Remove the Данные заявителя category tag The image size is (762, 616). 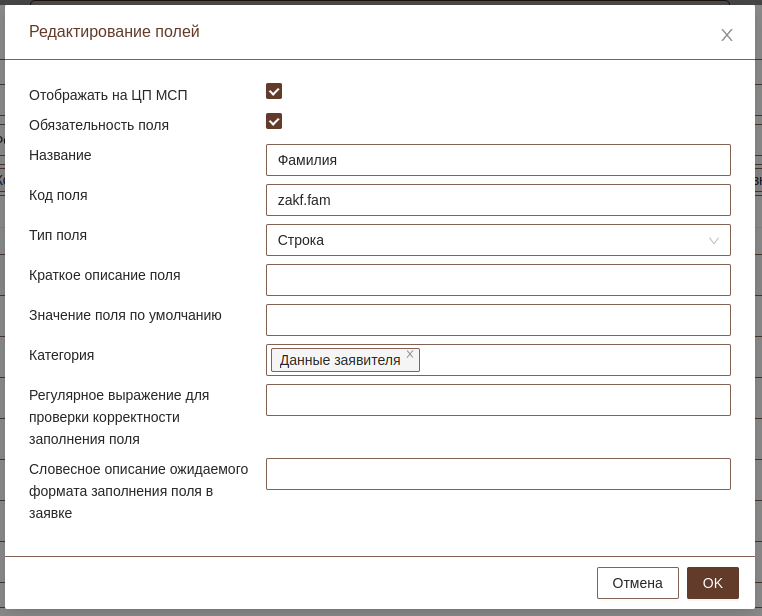[x=410, y=354]
